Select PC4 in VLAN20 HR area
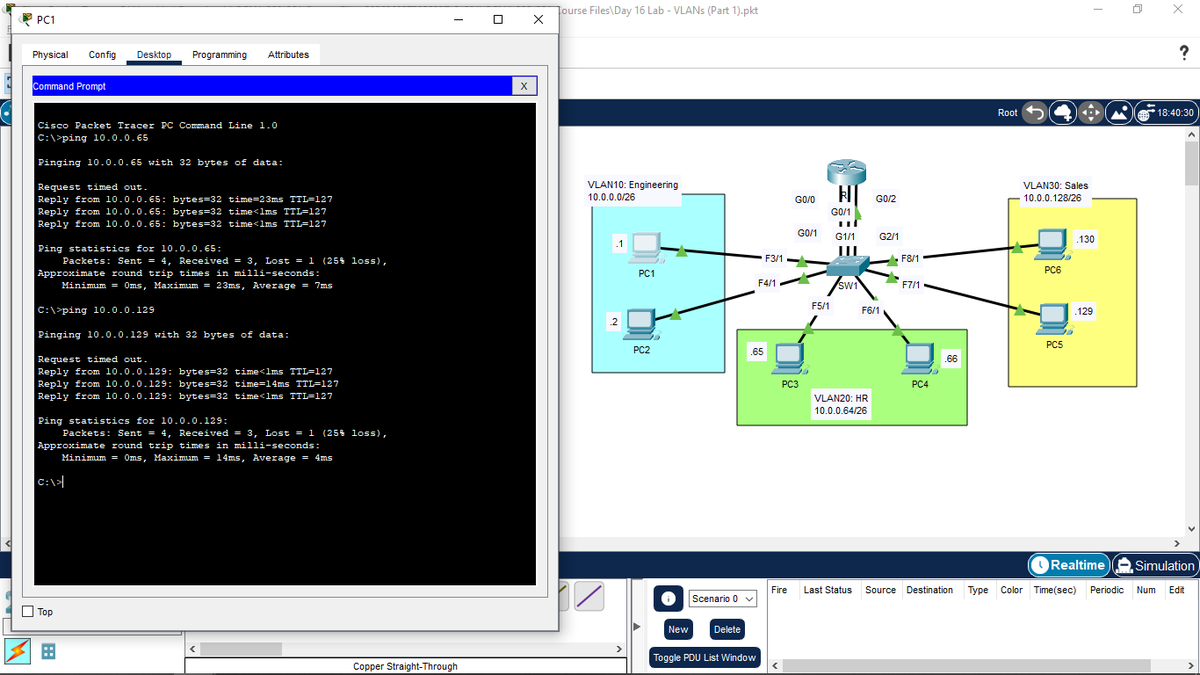 (x=921, y=360)
